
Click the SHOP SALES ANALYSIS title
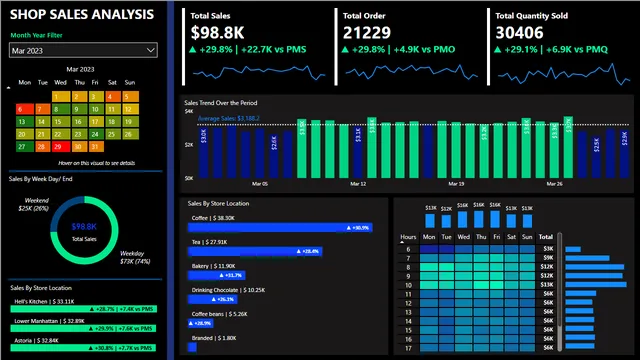(82, 14)
